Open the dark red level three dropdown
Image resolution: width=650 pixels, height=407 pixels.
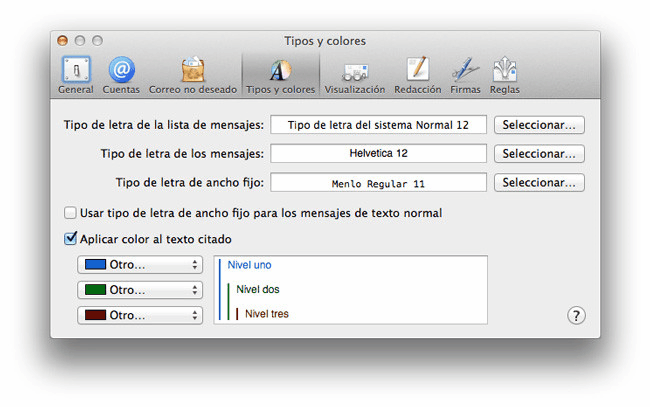pyautogui.click(x=140, y=315)
